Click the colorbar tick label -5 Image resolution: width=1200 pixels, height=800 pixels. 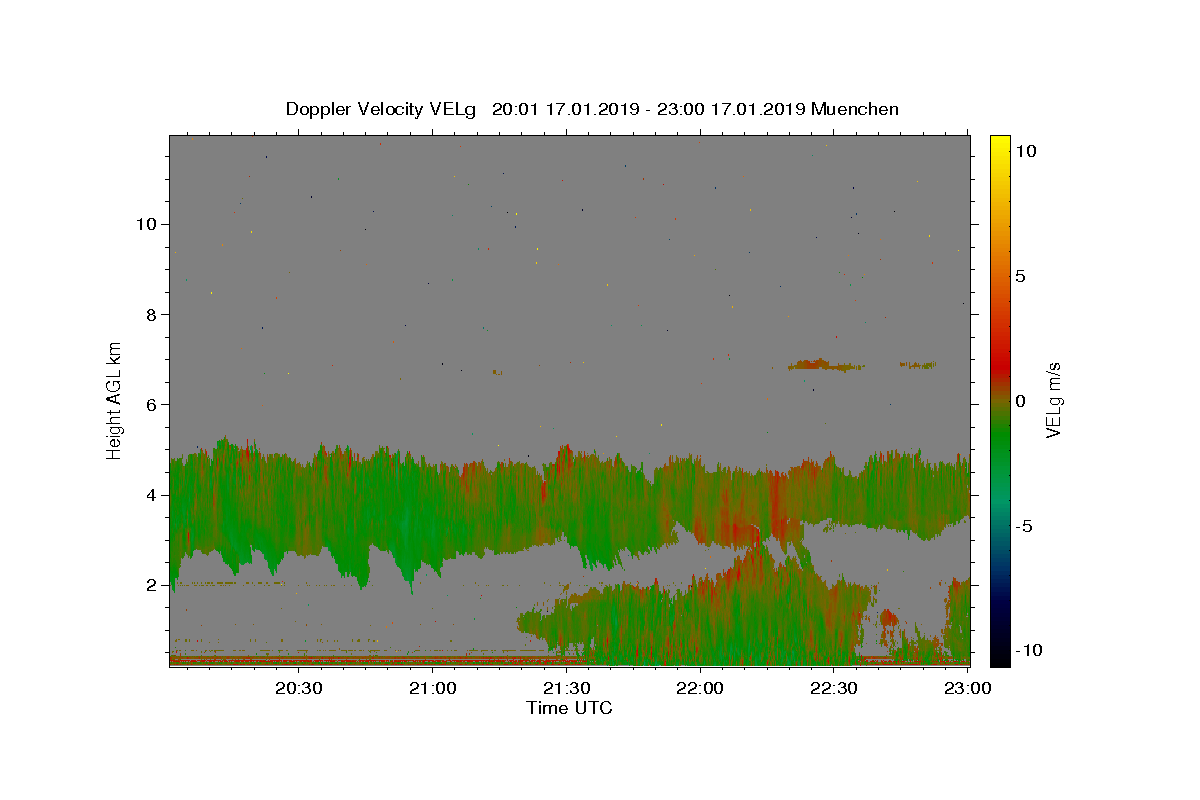click(x=1022, y=526)
